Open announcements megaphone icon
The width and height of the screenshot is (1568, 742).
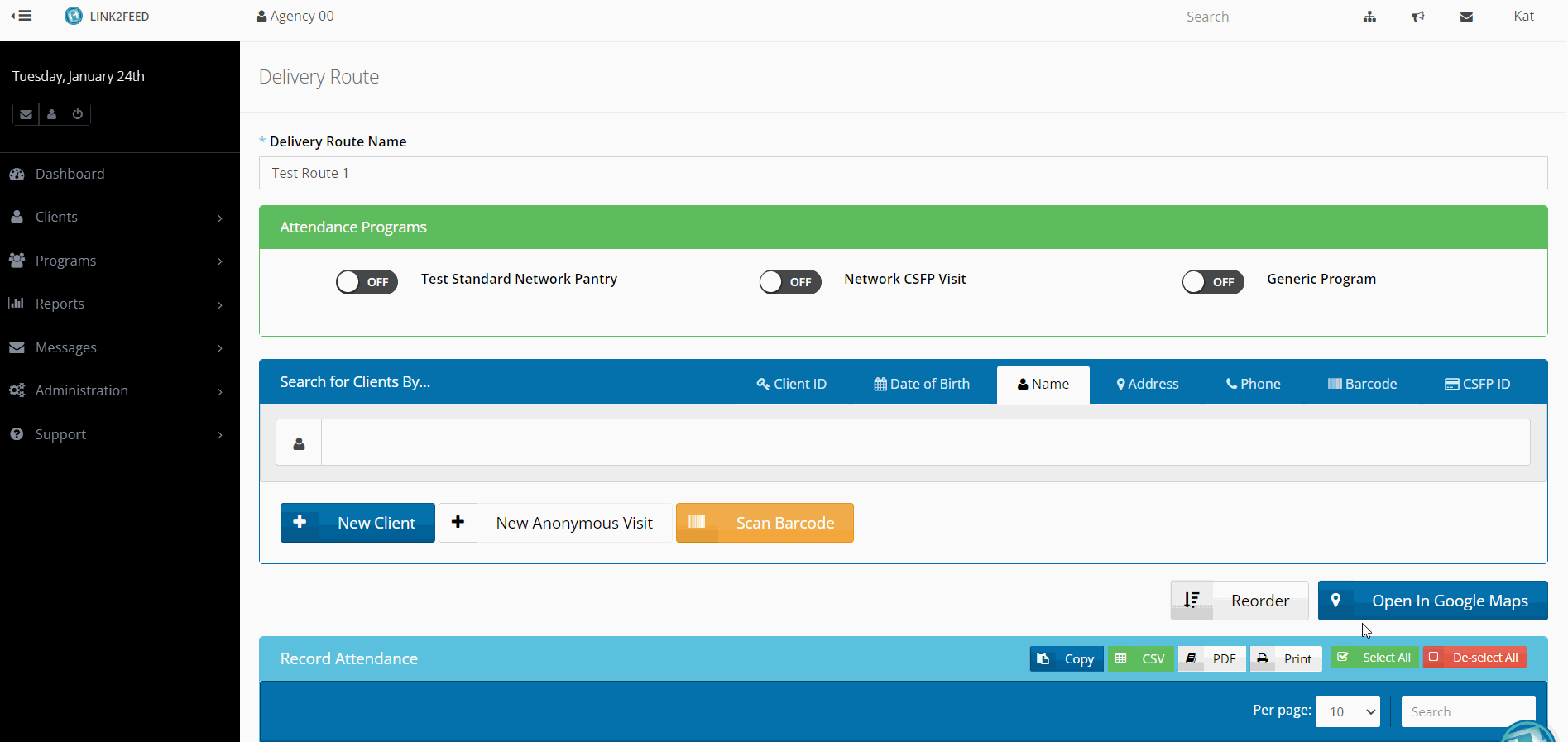click(x=1417, y=17)
